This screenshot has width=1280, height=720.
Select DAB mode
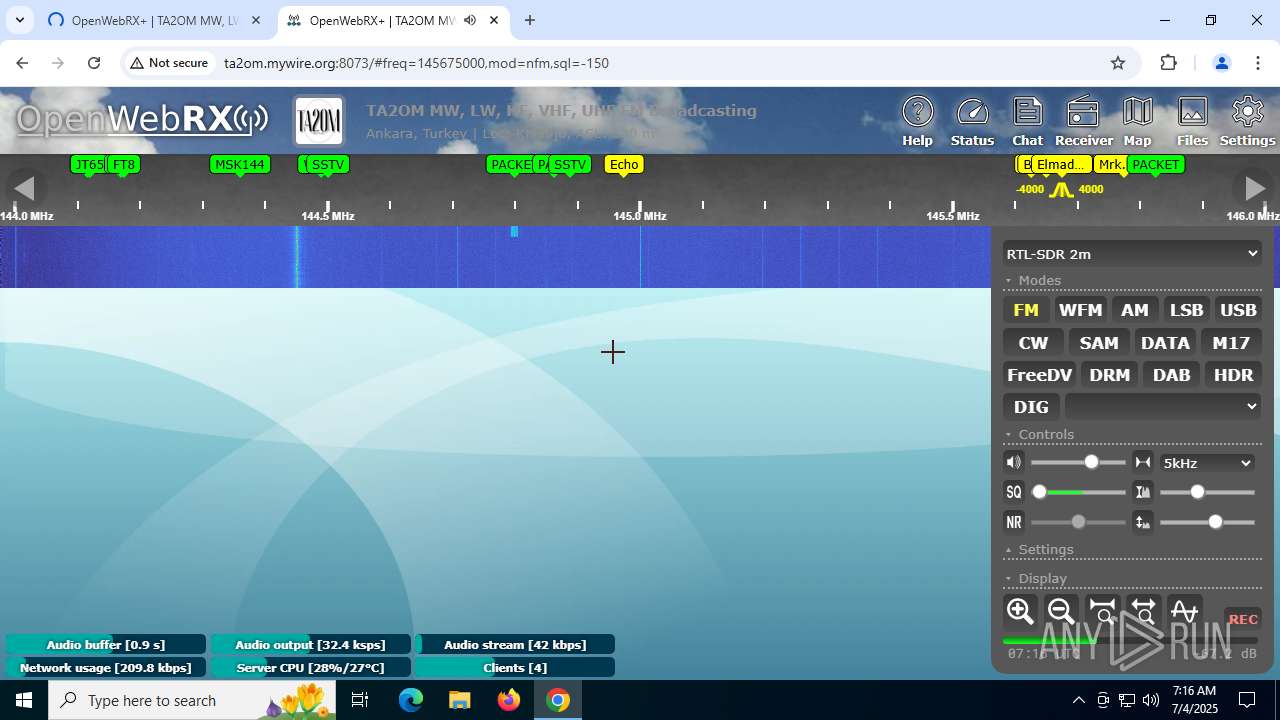click(x=1171, y=374)
